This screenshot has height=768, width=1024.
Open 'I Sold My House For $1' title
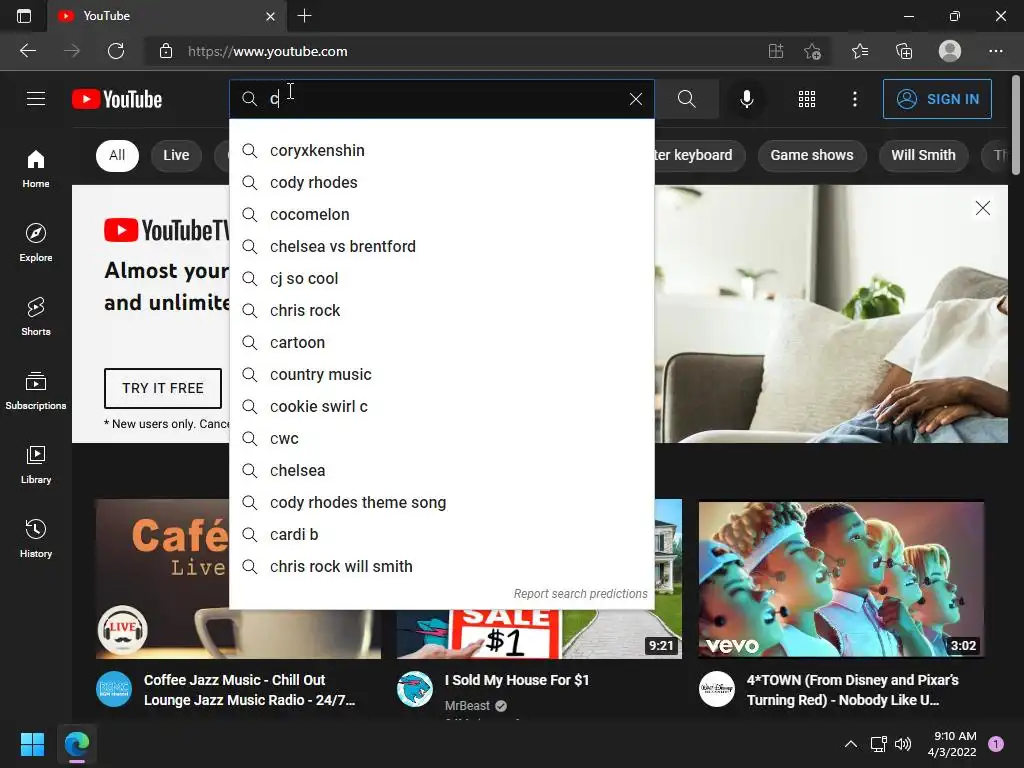coord(517,680)
